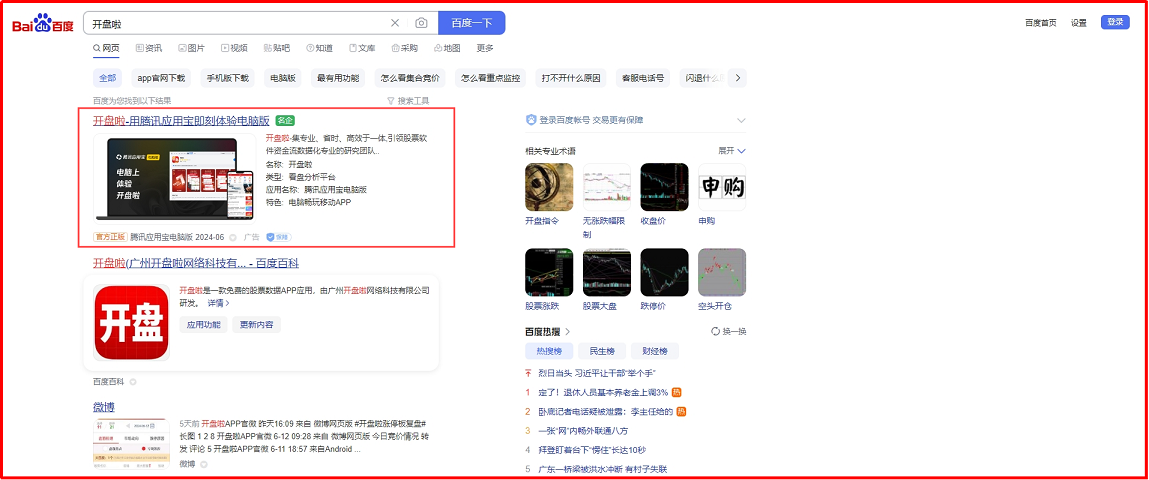Select the 手机版下载 filter chip
This screenshot has width=1149, height=480.
[228, 78]
